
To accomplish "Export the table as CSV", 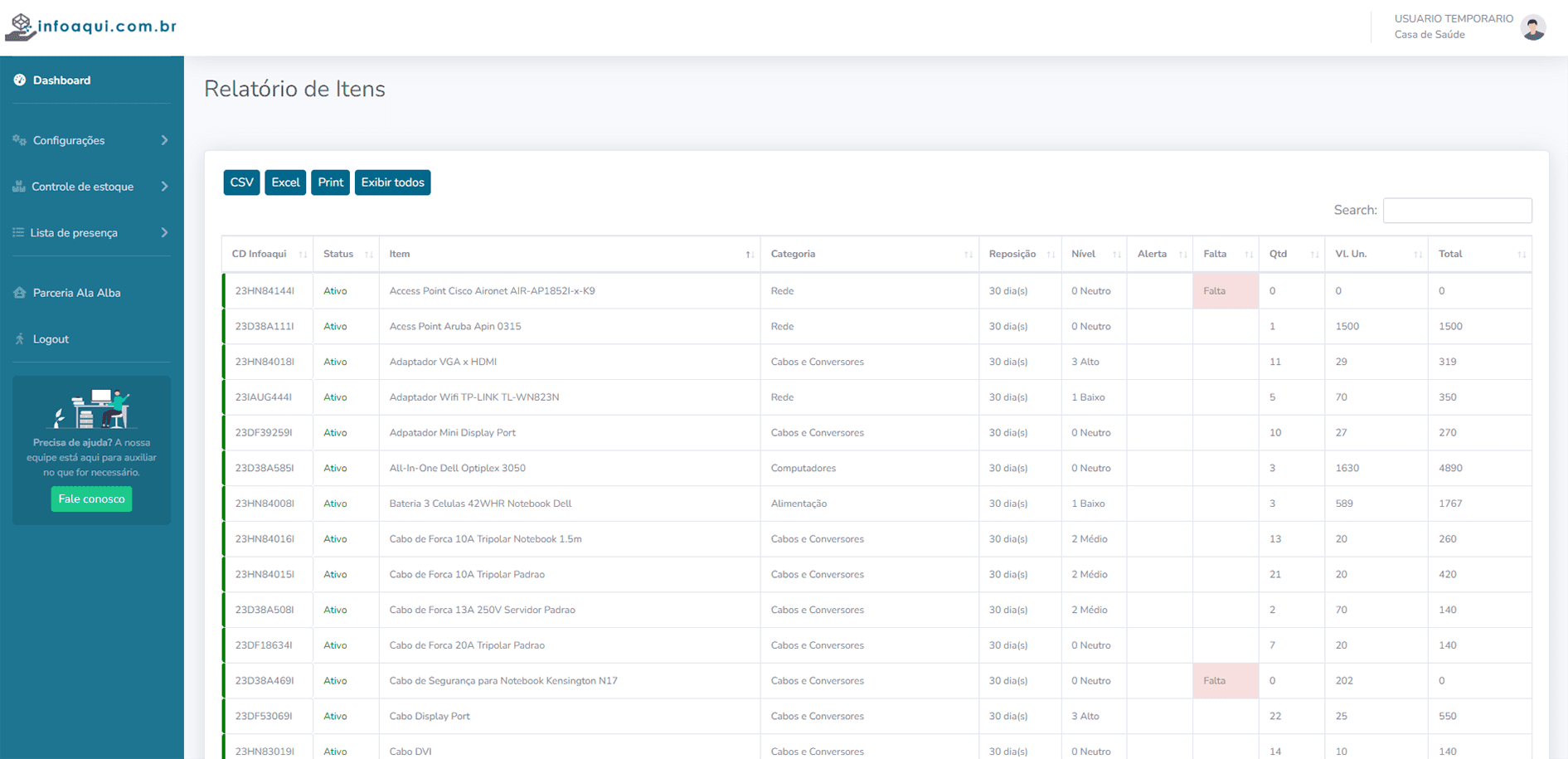I will pos(242,182).
